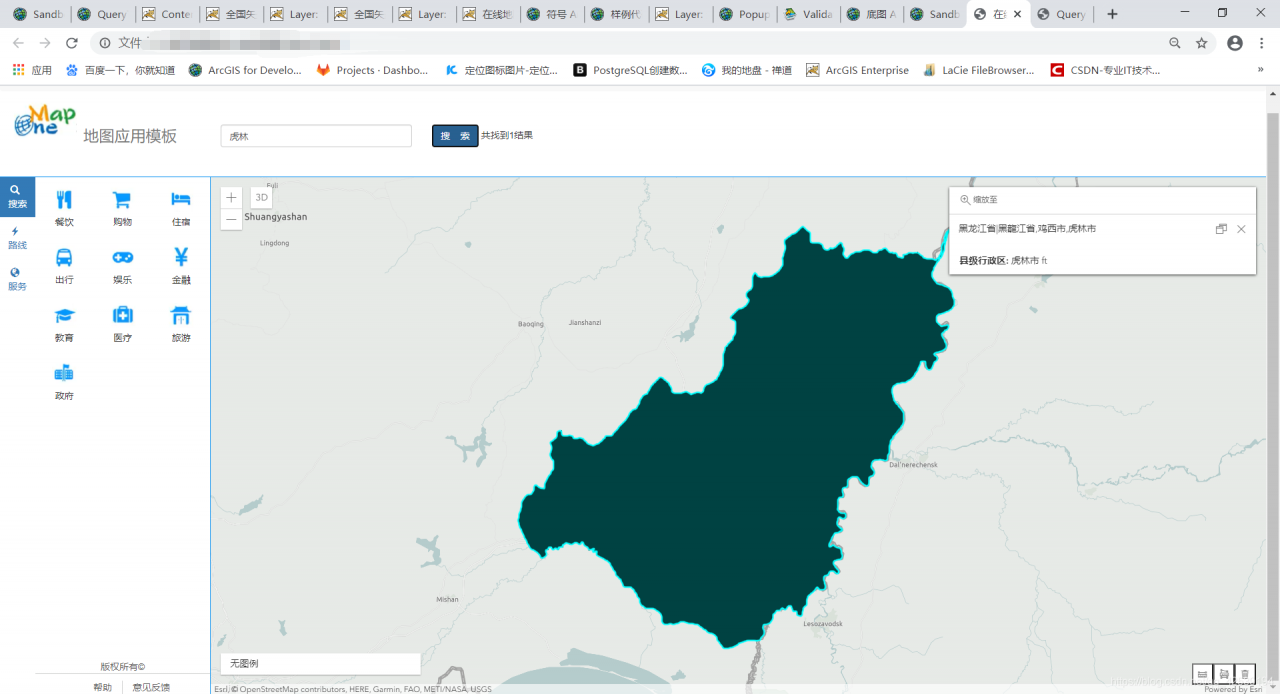Switch to the 符号 browser tab
The image size is (1280, 694).
[x=553, y=14]
